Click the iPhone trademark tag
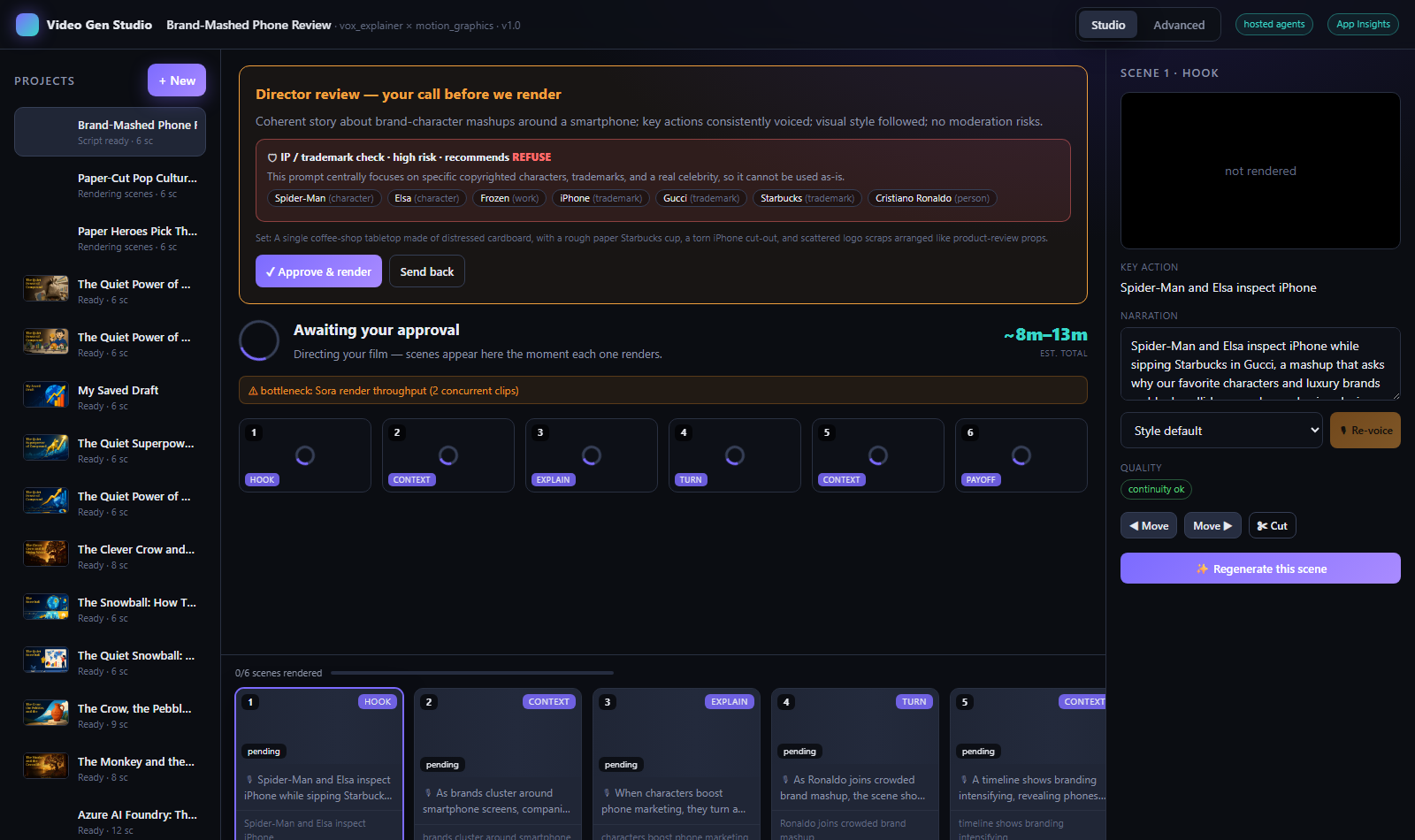 coord(600,198)
